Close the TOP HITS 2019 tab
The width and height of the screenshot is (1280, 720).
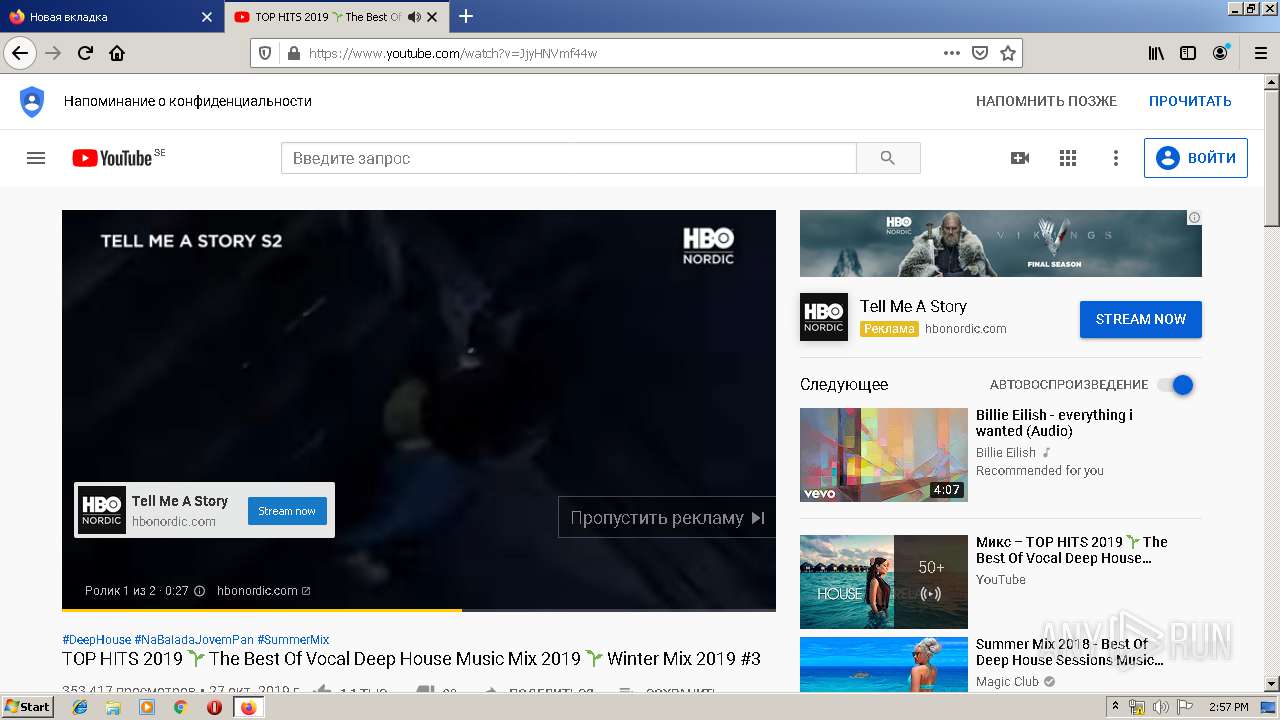pyautogui.click(x=432, y=17)
